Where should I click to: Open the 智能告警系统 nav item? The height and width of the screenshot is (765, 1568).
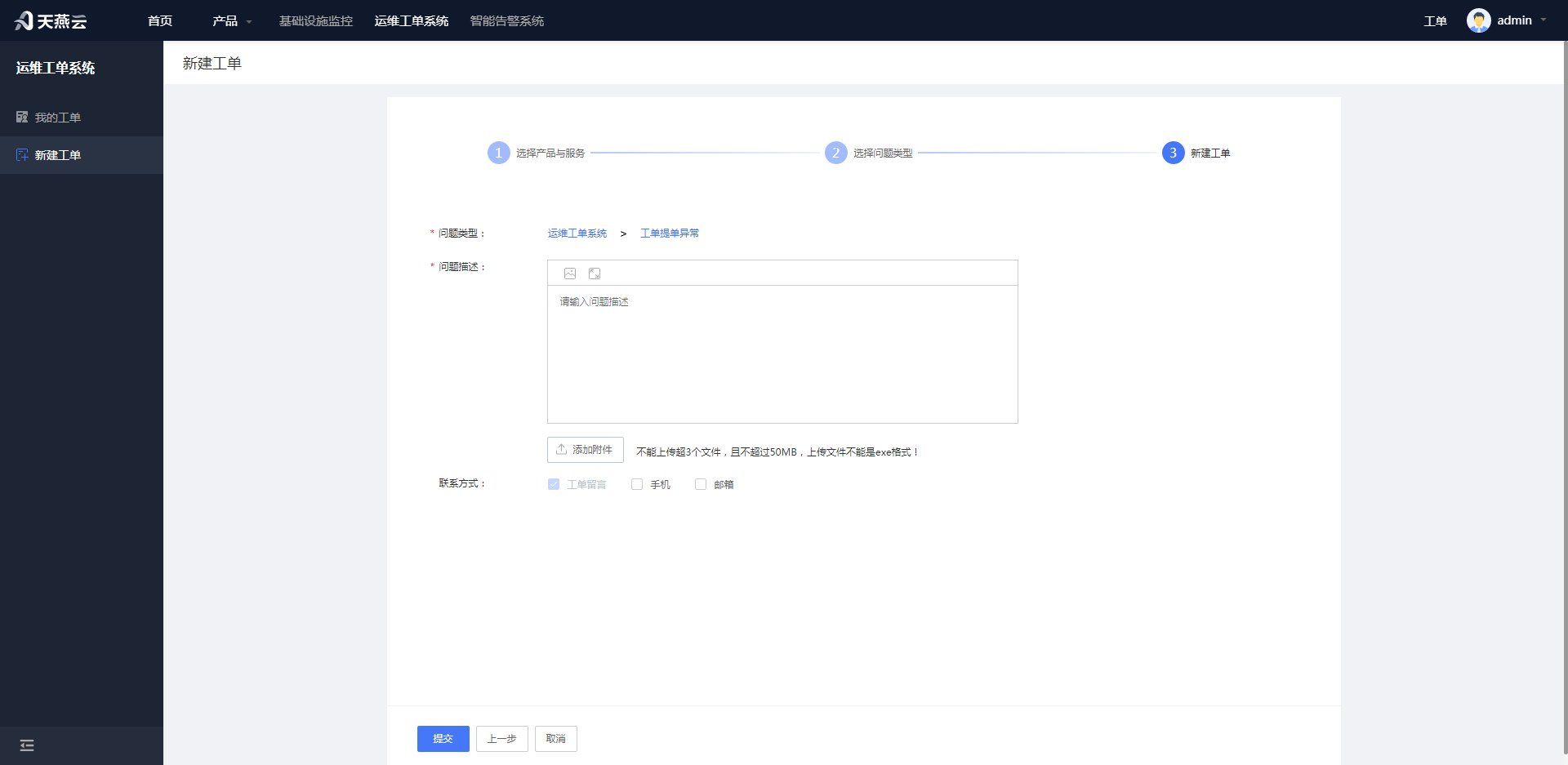tap(507, 21)
